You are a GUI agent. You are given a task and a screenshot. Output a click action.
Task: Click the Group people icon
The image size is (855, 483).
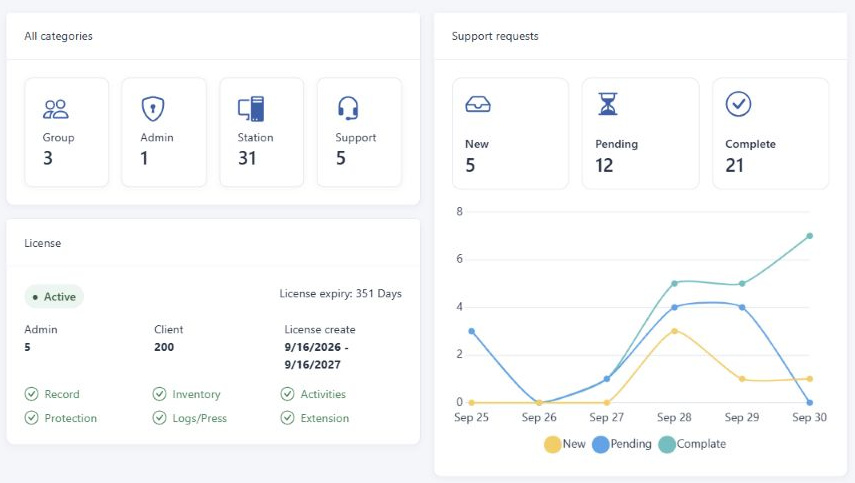click(56, 109)
